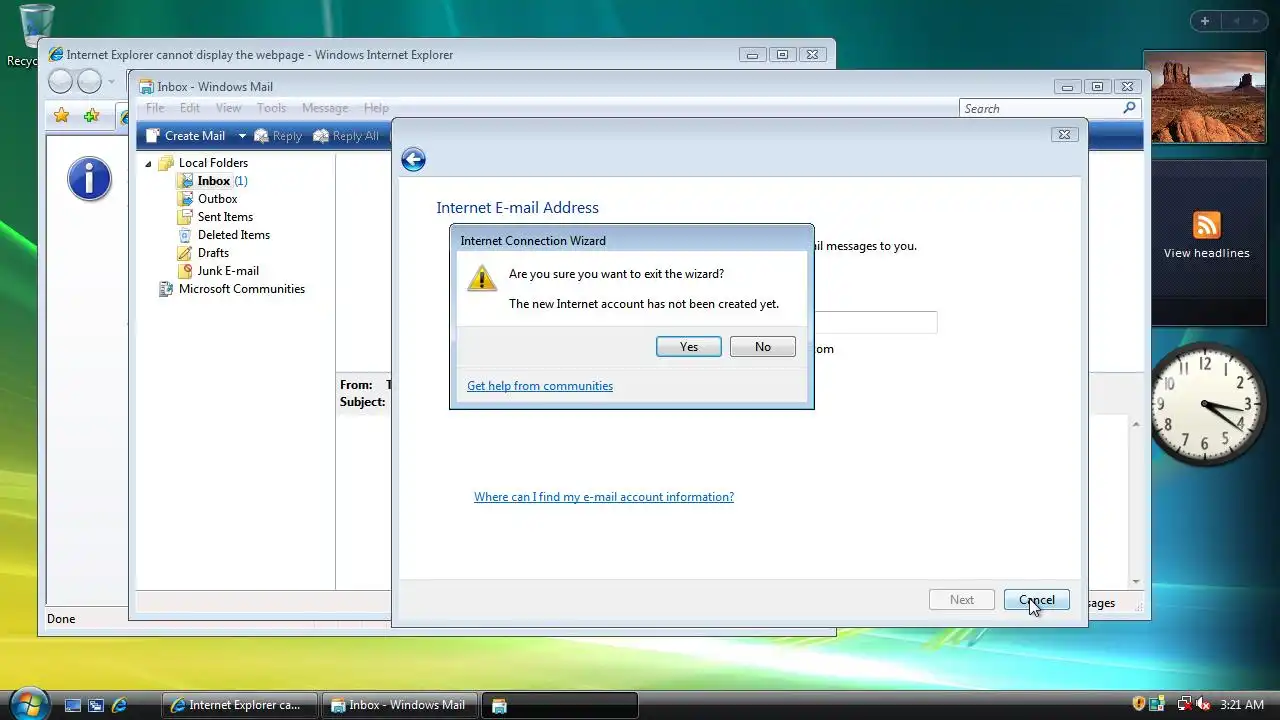Switch to Internet Explorer taskbar button
This screenshot has height=720, width=1280.
pyautogui.click(x=239, y=705)
